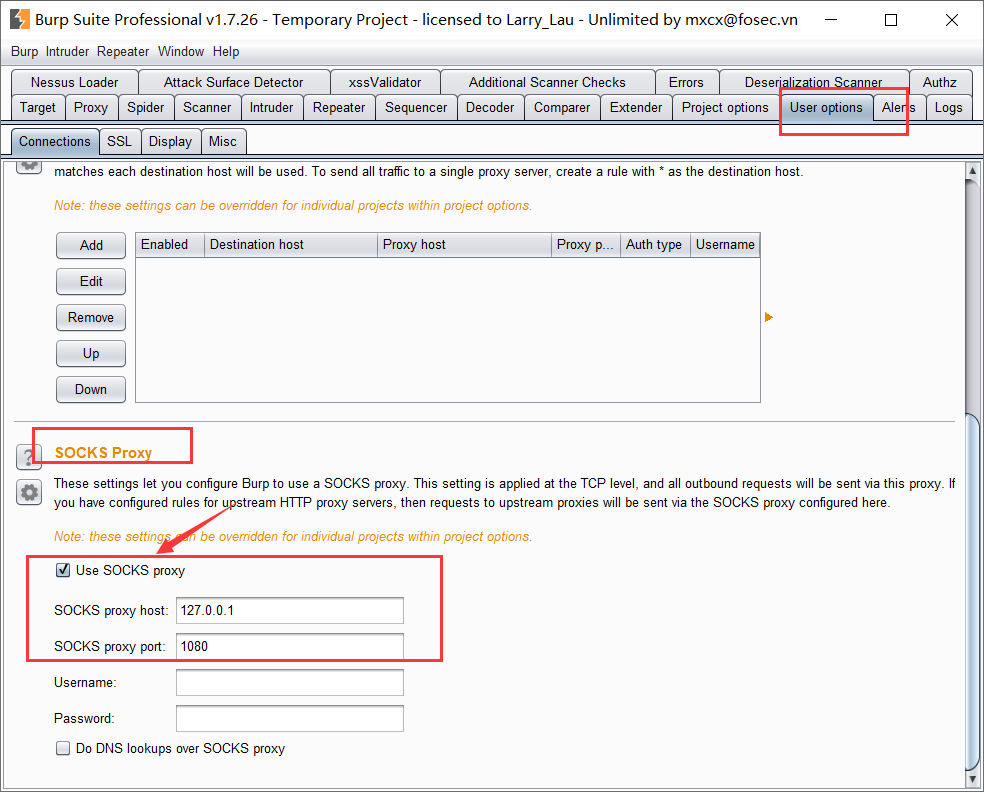Viewport: 984px width, 792px height.
Task: Focus the SOCKS proxy host field
Action: (290, 611)
